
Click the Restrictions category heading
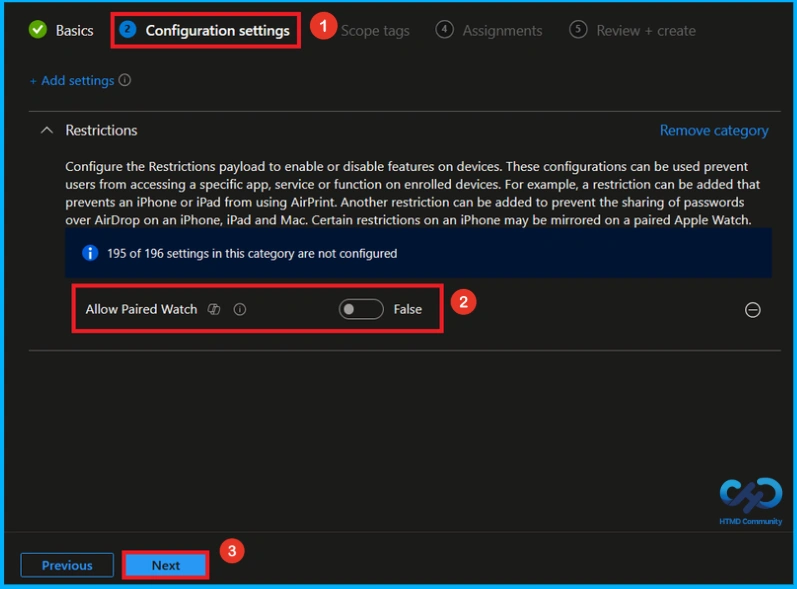101,131
